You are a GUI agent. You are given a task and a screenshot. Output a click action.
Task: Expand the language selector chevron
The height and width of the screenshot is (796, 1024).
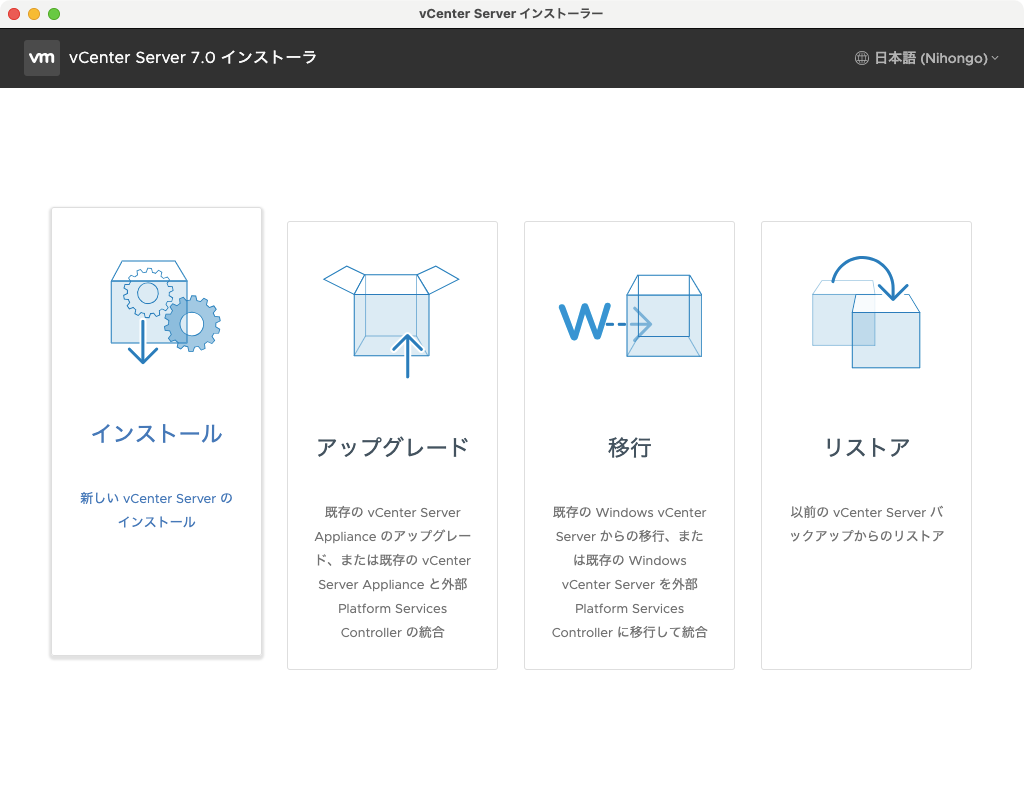click(x=995, y=58)
